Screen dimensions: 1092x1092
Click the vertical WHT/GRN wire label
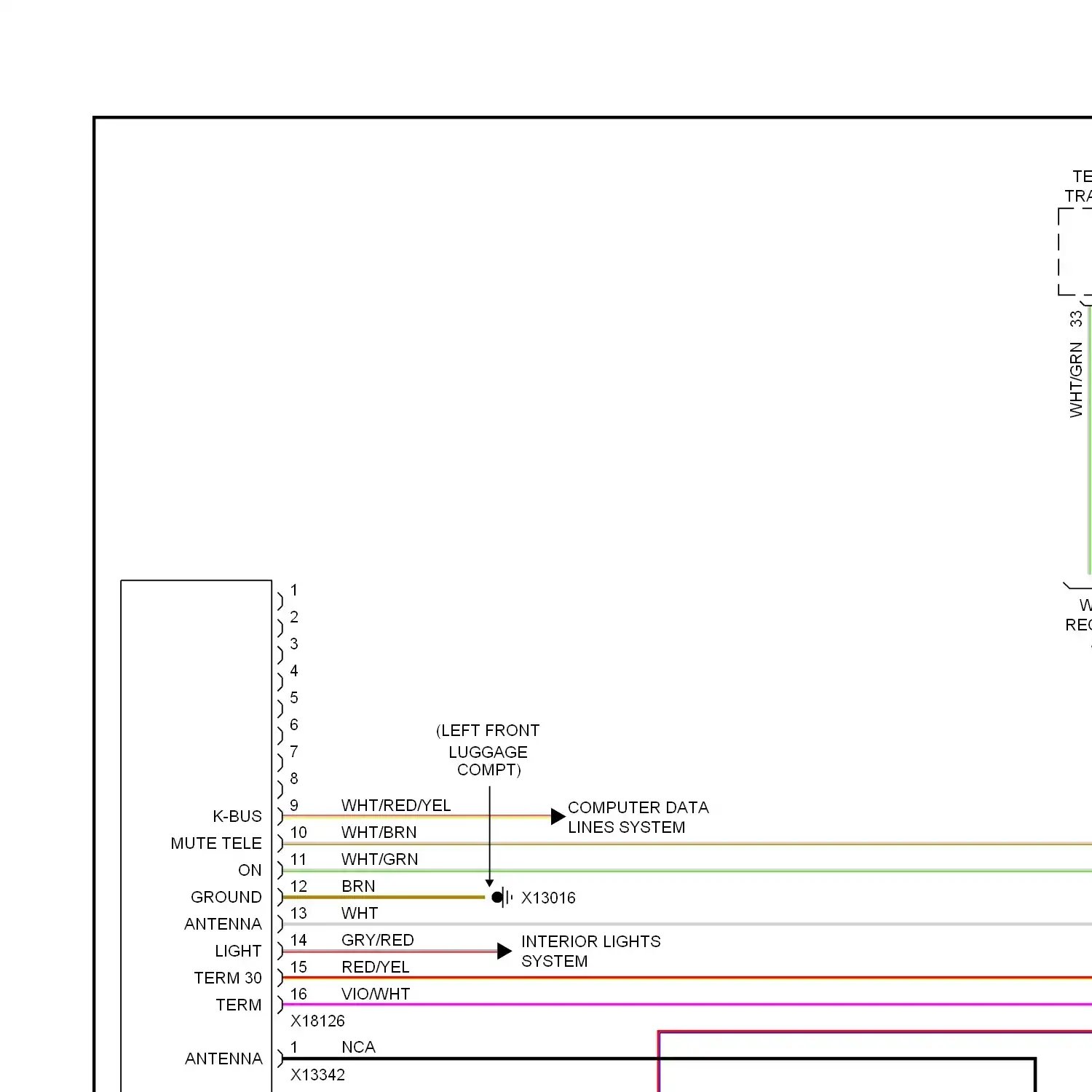click(1076, 379)
